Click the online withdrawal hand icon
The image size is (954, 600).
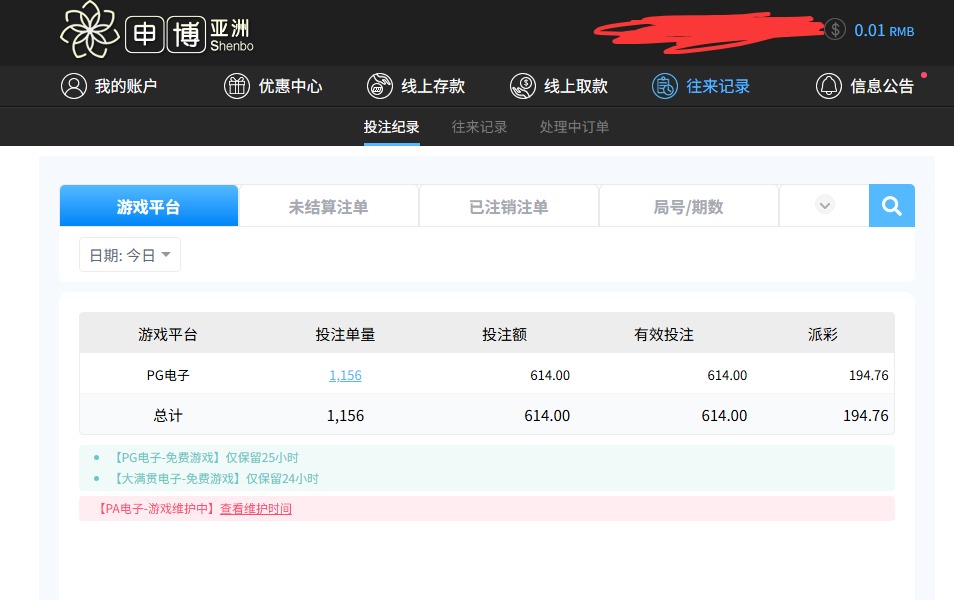[522, 86]
